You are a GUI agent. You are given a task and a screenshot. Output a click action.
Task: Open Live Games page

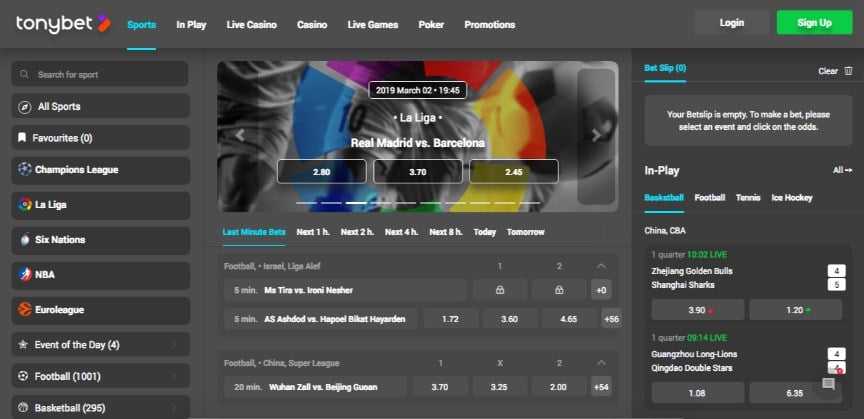pyautogui.click(x=372, y=25)
